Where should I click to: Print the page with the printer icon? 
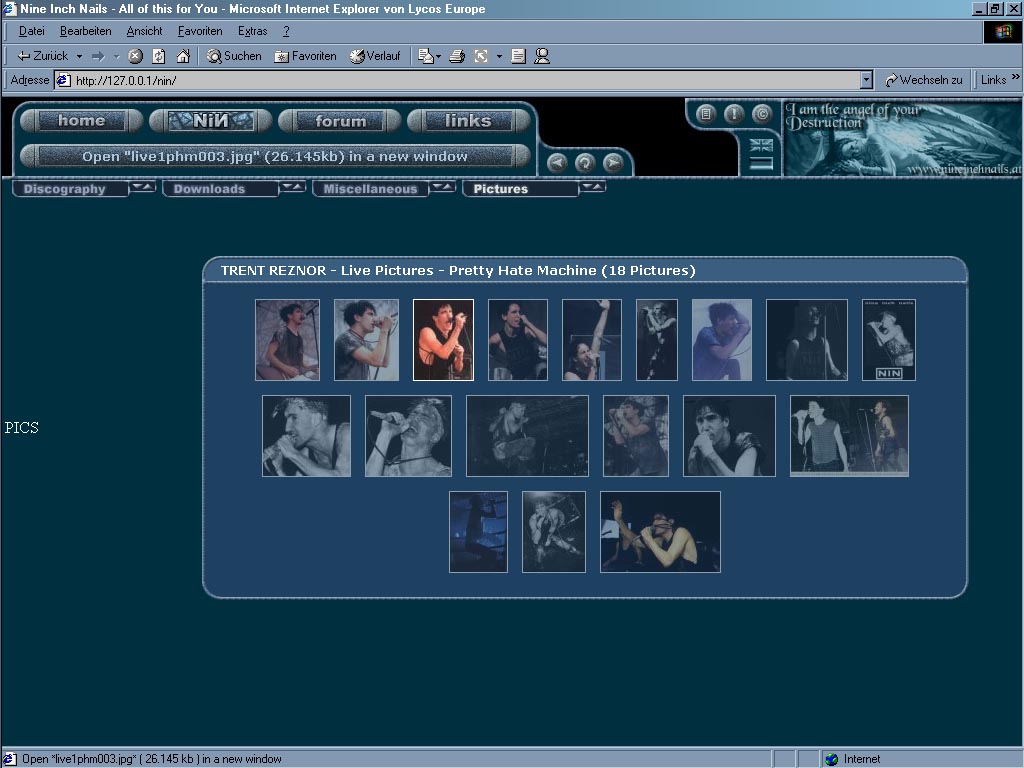coord(457,56)
